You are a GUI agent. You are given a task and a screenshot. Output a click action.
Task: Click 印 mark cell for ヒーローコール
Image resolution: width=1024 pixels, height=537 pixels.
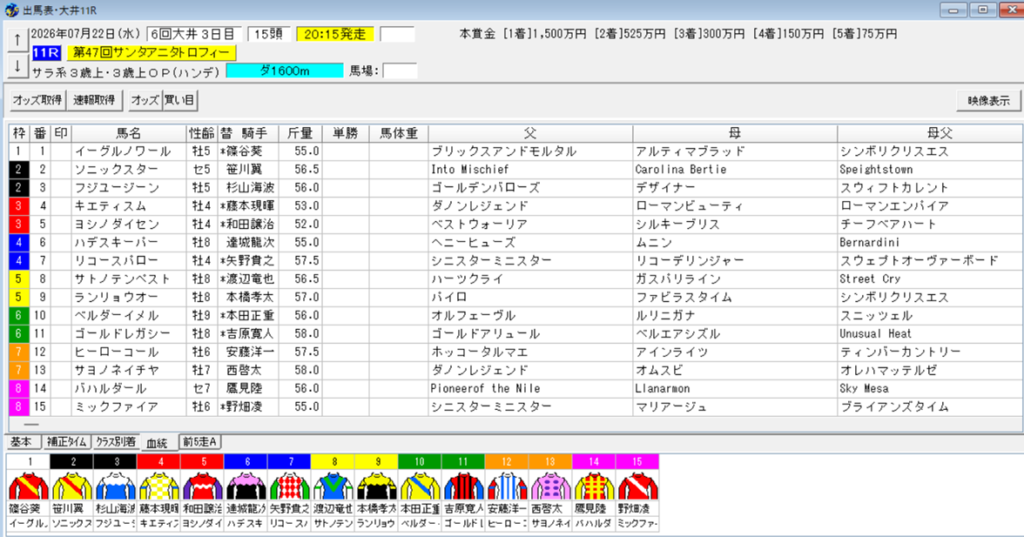[x=61, y=351]
